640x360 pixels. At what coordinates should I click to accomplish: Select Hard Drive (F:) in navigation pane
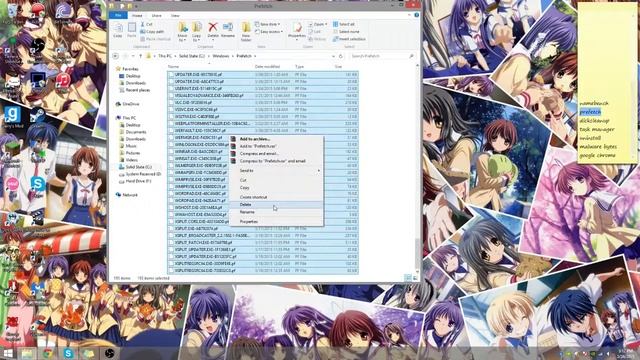pos(138,181)
